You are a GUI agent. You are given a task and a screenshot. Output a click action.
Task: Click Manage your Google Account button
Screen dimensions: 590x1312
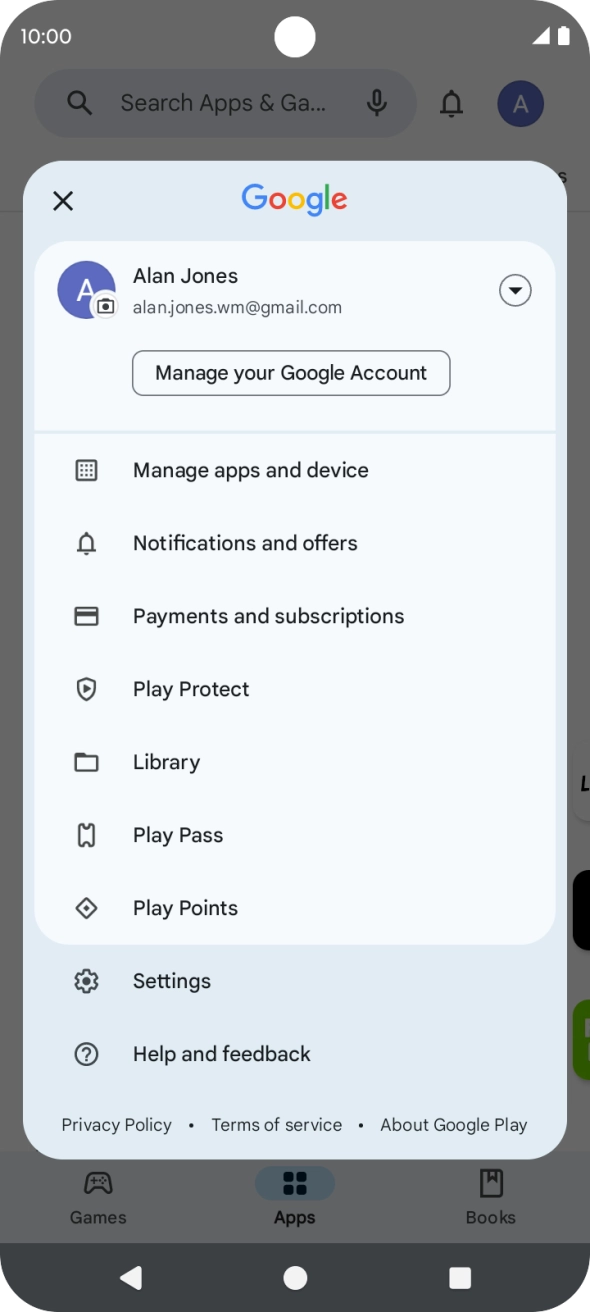click(x=291, y=373)
